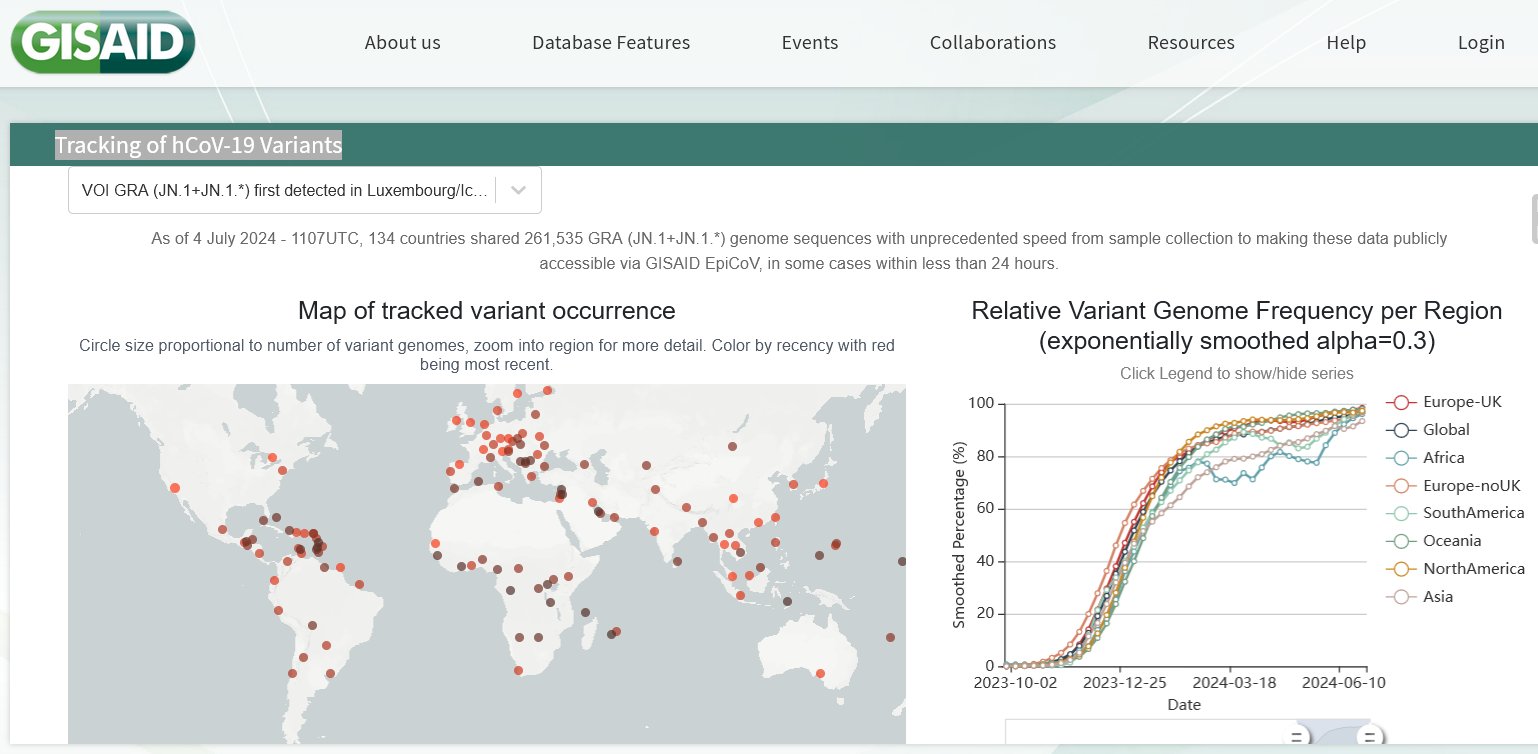Expand the variant selector dropdown arrow
The width and height of the screenshot is (1538, 754).
coord(518,190)
